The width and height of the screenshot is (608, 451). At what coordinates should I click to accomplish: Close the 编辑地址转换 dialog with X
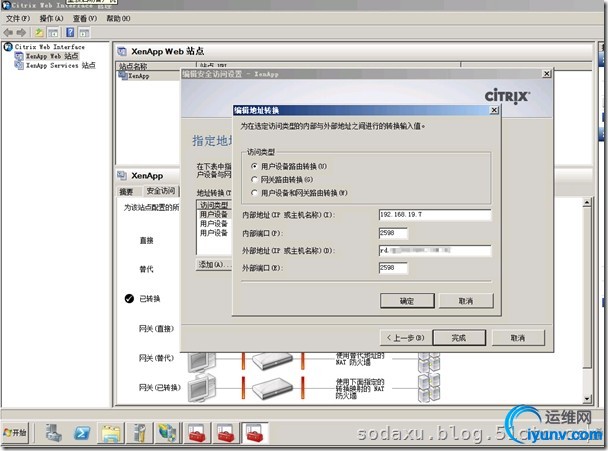494,110
